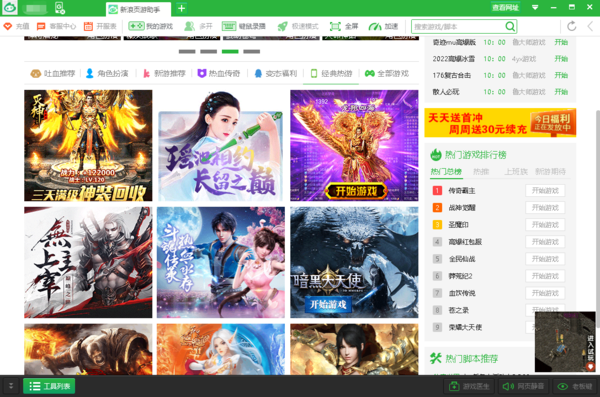Select the 热门总榜 ranking tab
This screenshot has width=600, height=397.
(446, 172)
